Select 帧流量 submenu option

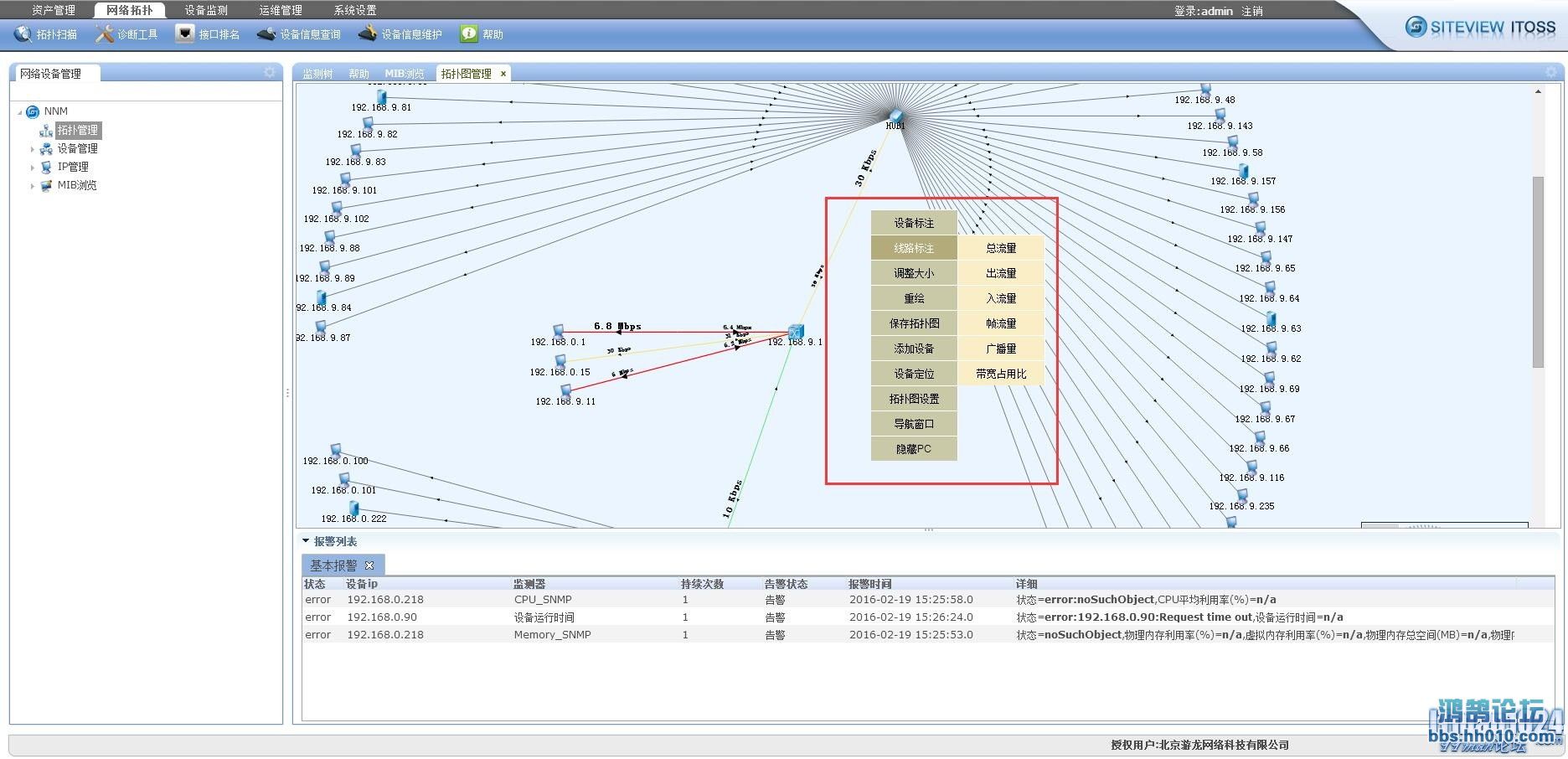pyautogui.click(x=1001, y=323)
